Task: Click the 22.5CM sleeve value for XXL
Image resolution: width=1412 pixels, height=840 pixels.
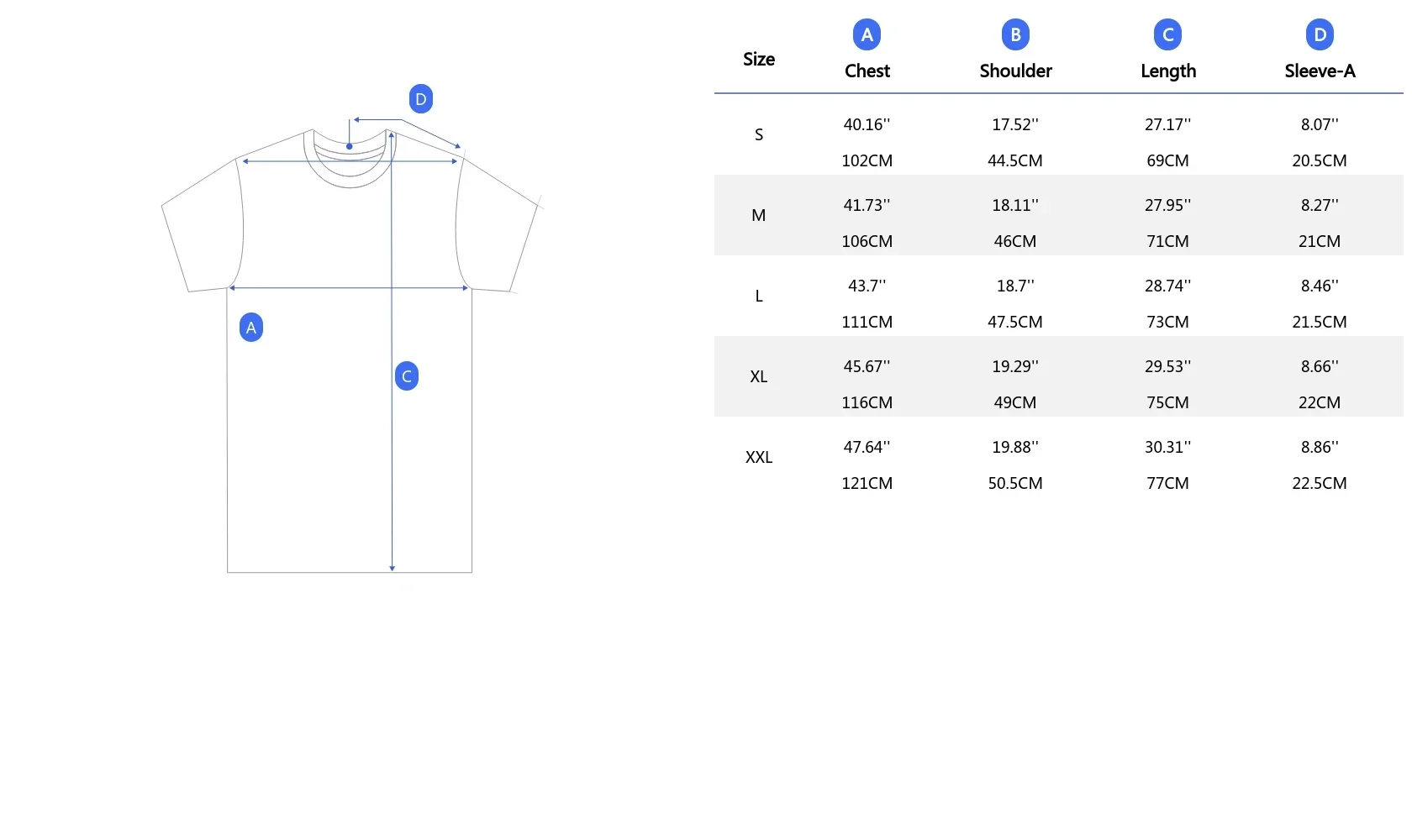Action: [x=1320, y=483]
